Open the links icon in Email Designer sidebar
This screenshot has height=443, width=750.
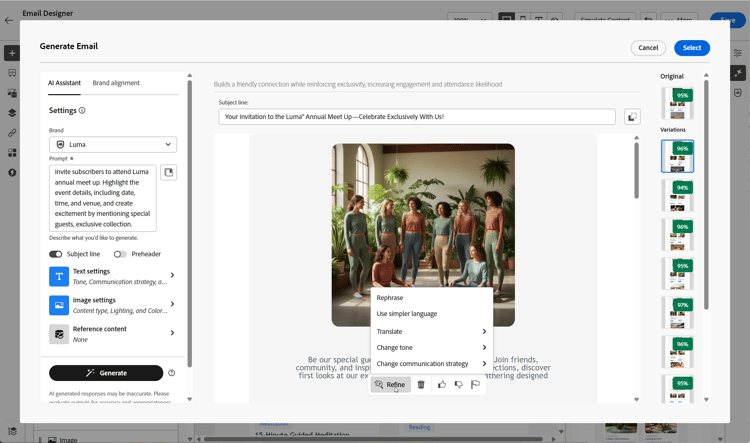tap(12, 133)
